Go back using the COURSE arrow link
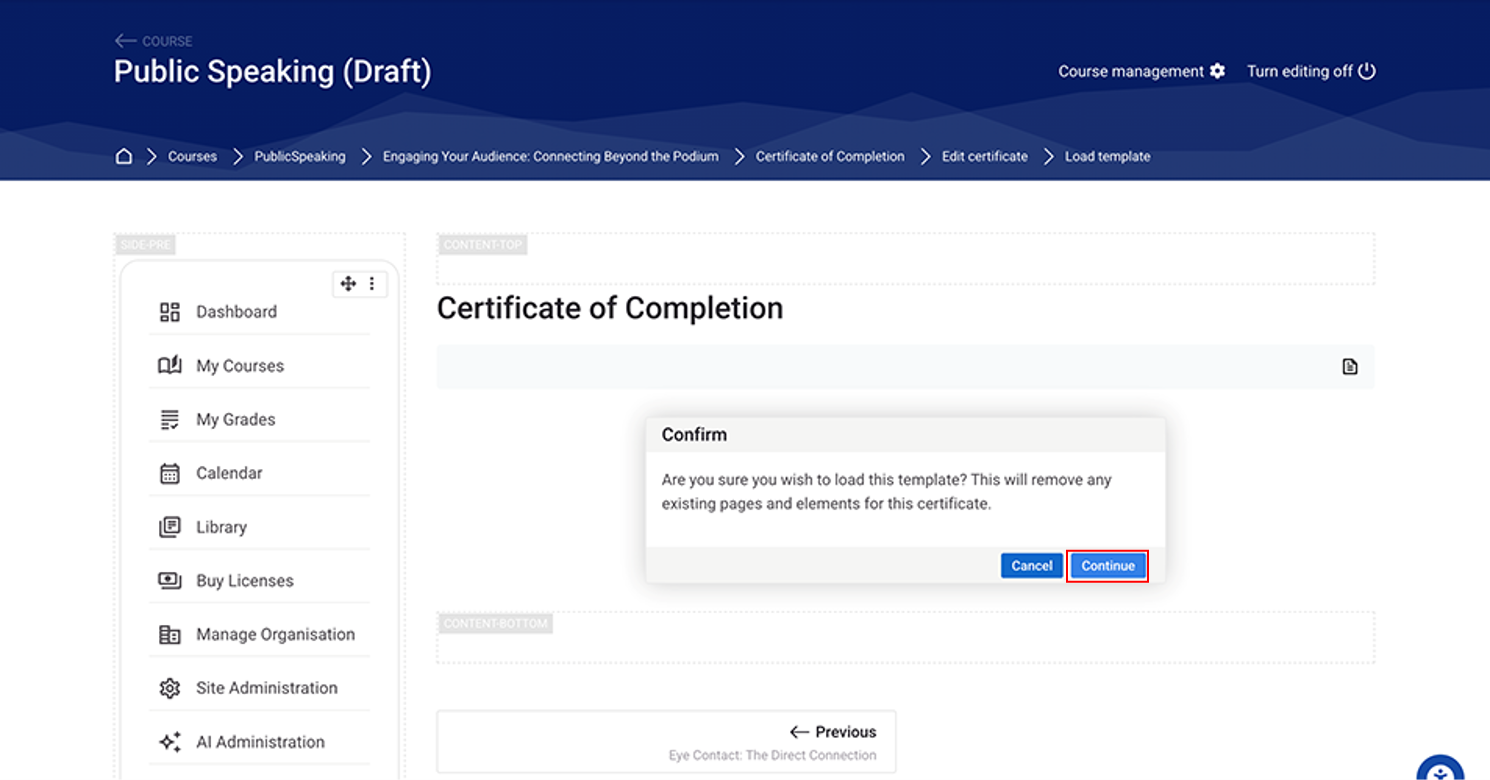This screenshot has width=1490, height=780. [x=153, y=41]
